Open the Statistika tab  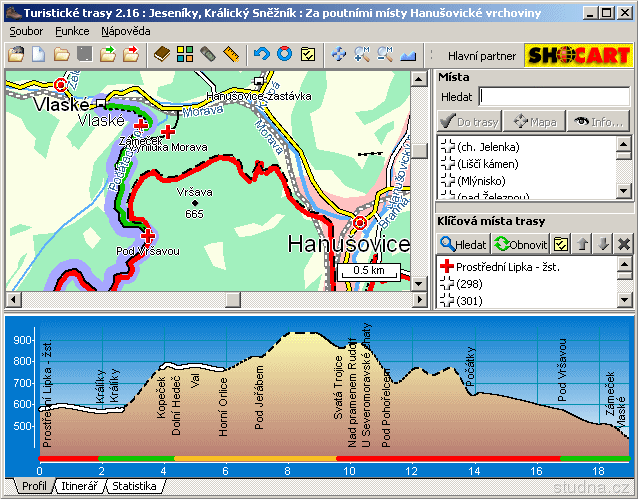click(134, 486)
